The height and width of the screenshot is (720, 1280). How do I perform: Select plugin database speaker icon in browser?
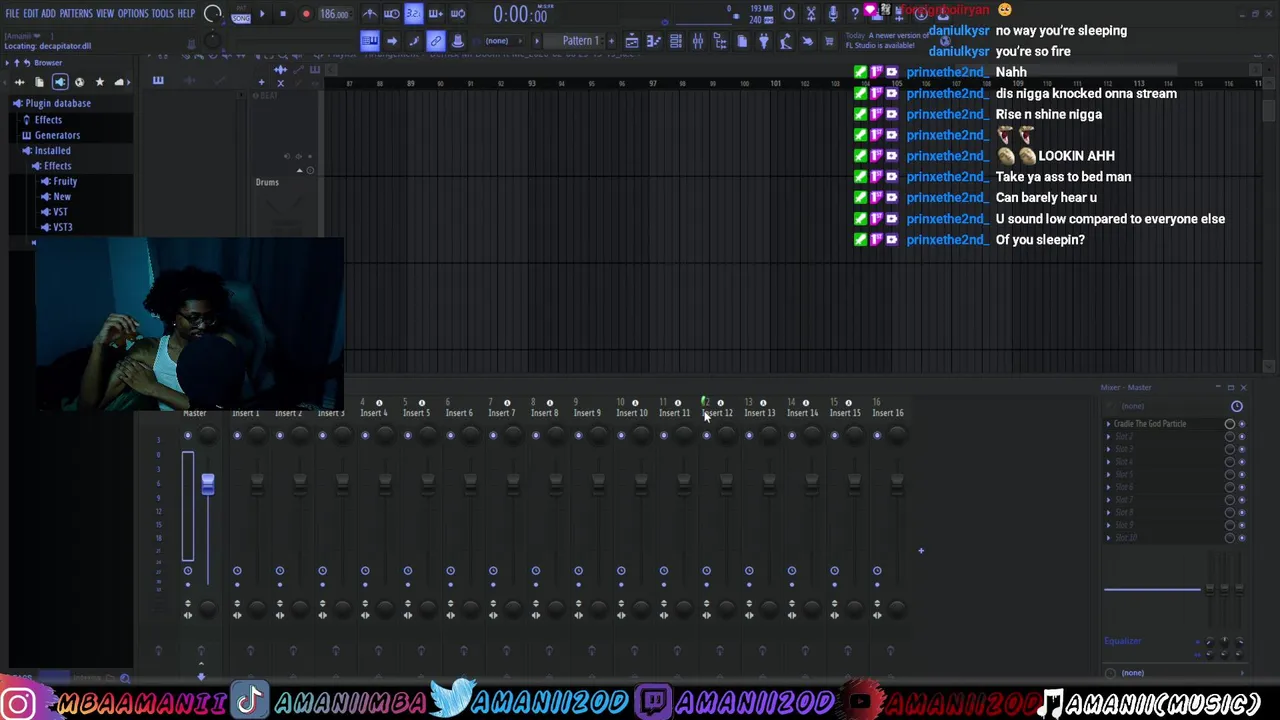60,82
